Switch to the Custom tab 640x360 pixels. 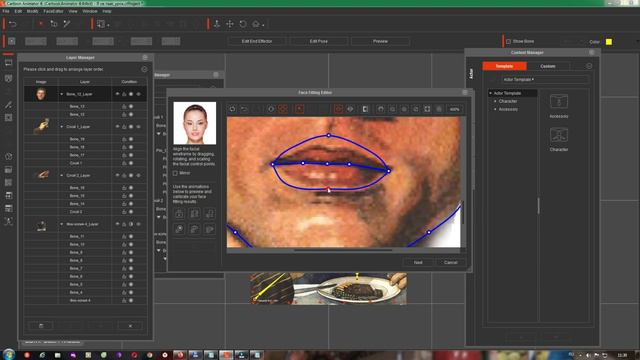coord(548,66)
